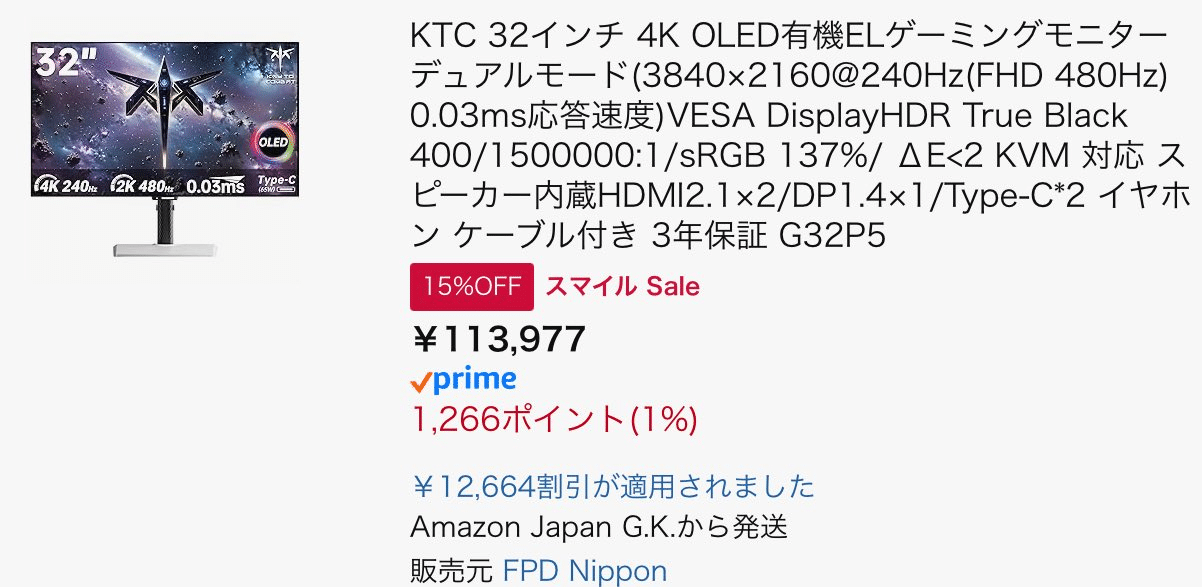Click the Amazon Japan G.K. shipping text
Image resolution: width=1202 pixels, height=587 pixels.
[x=600, y=528]
